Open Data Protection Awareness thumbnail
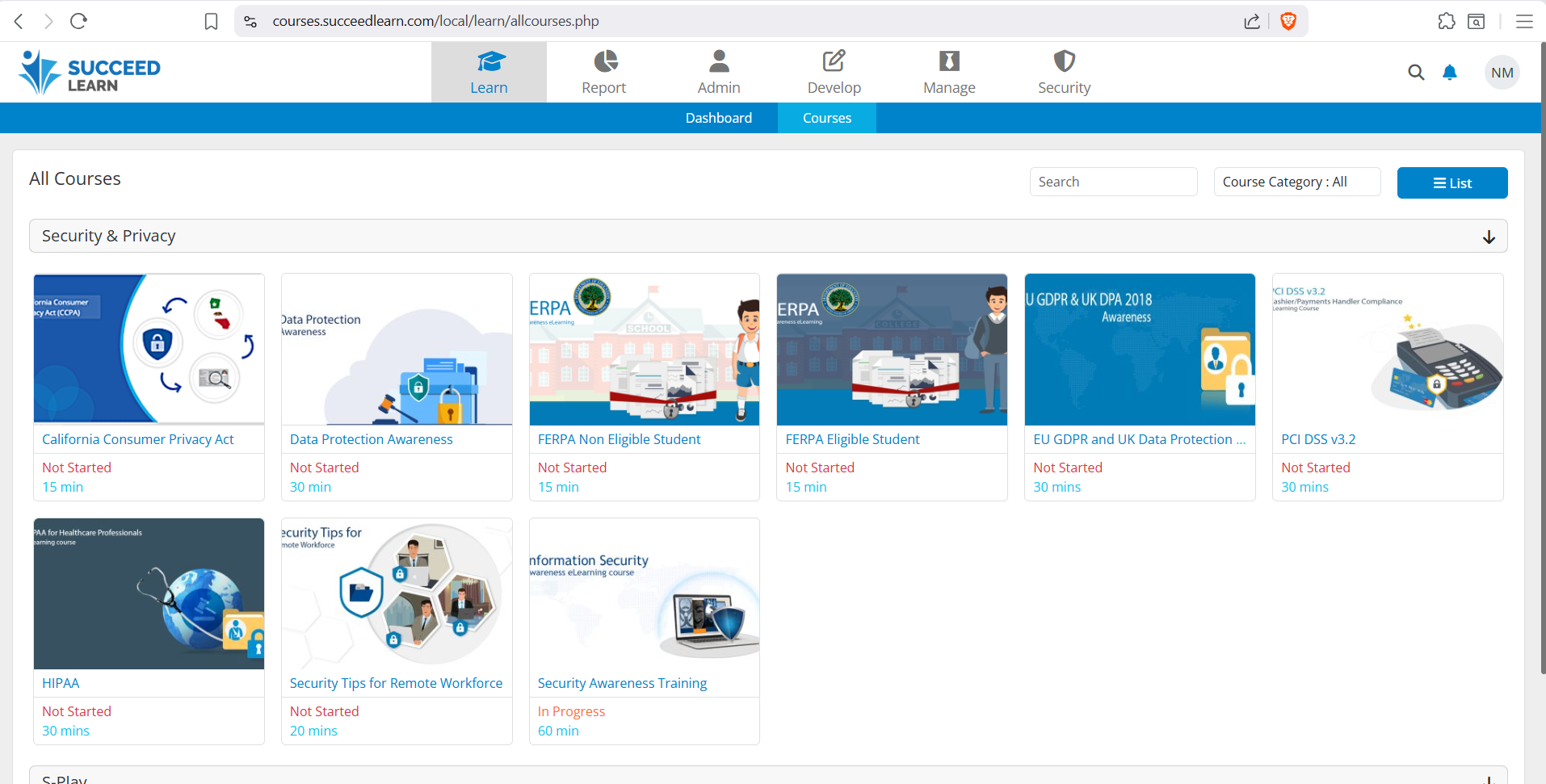This screenshot has height=784, width=1546. (x=397, y=349)
